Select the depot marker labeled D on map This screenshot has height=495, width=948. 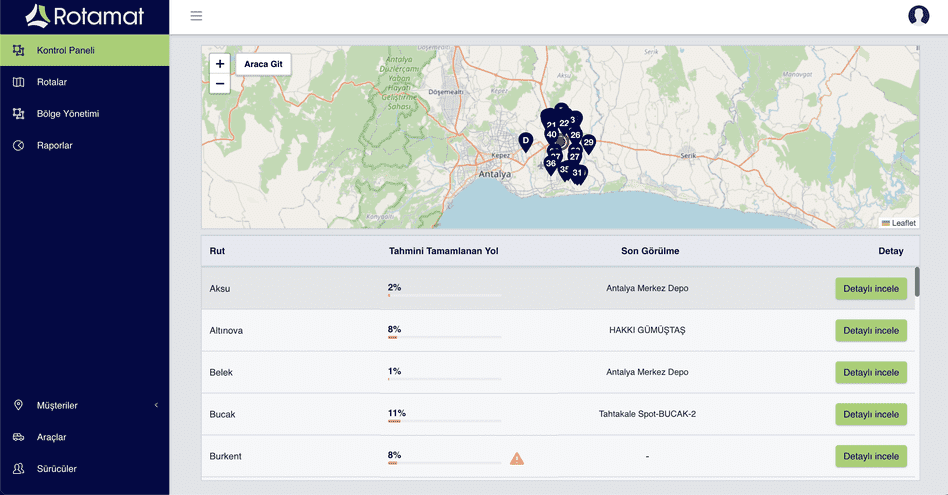coord(525,141)
